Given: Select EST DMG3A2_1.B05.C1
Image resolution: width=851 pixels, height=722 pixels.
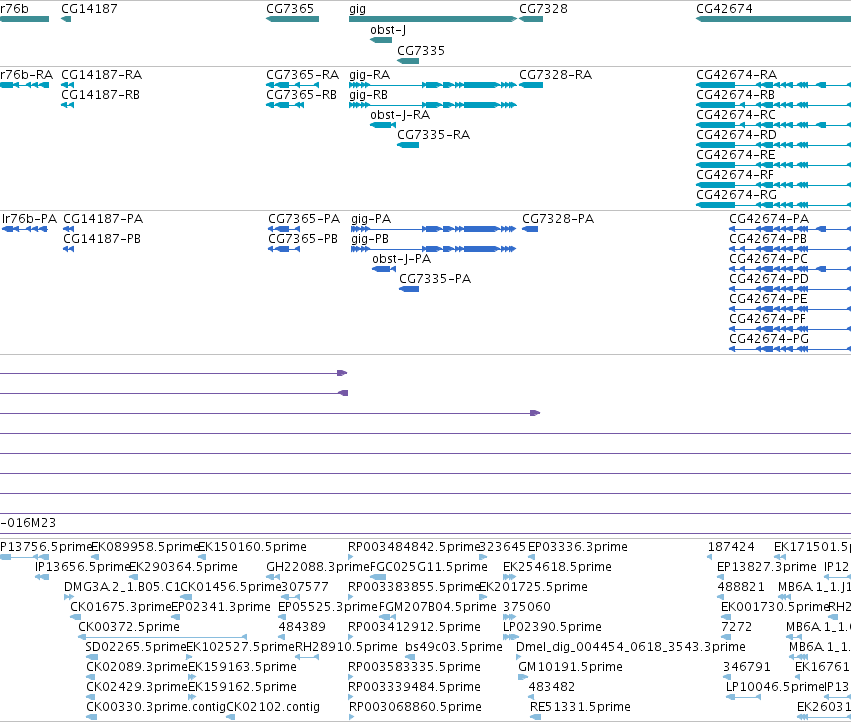Looking at the screenshot, I should tap(122, 587).
